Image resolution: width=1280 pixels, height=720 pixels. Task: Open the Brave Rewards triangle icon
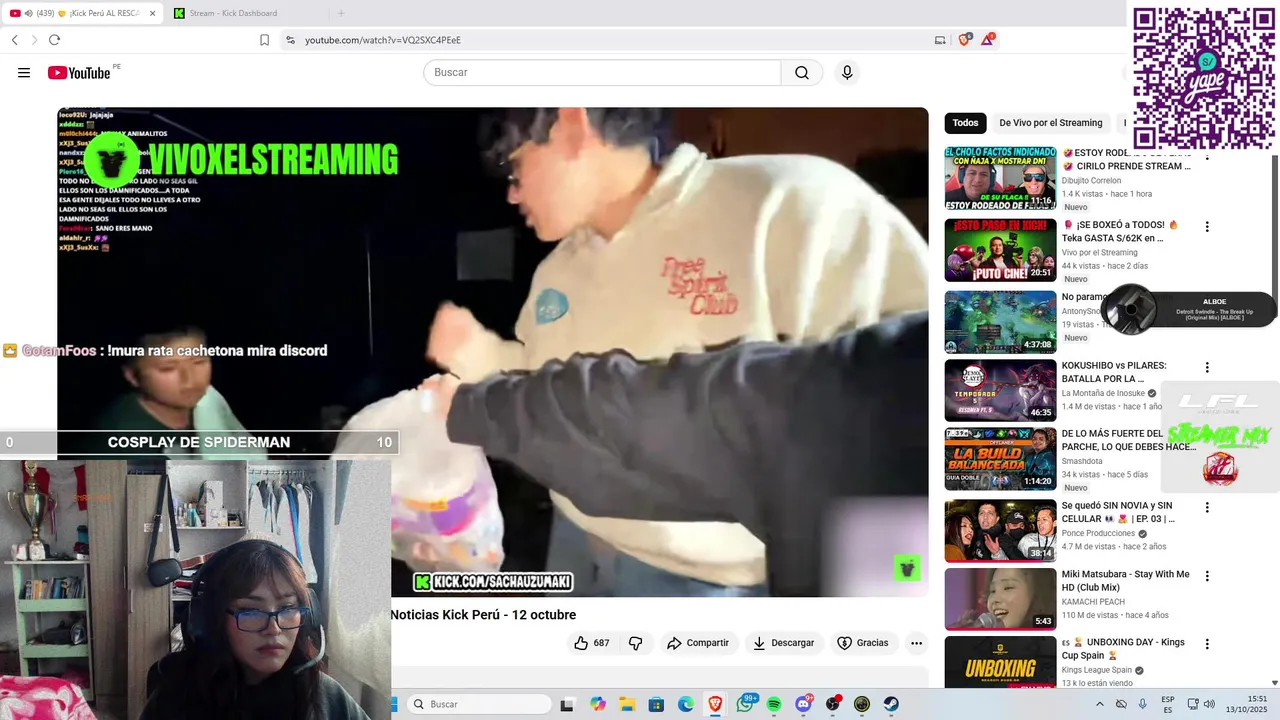(x=988, y=40)
